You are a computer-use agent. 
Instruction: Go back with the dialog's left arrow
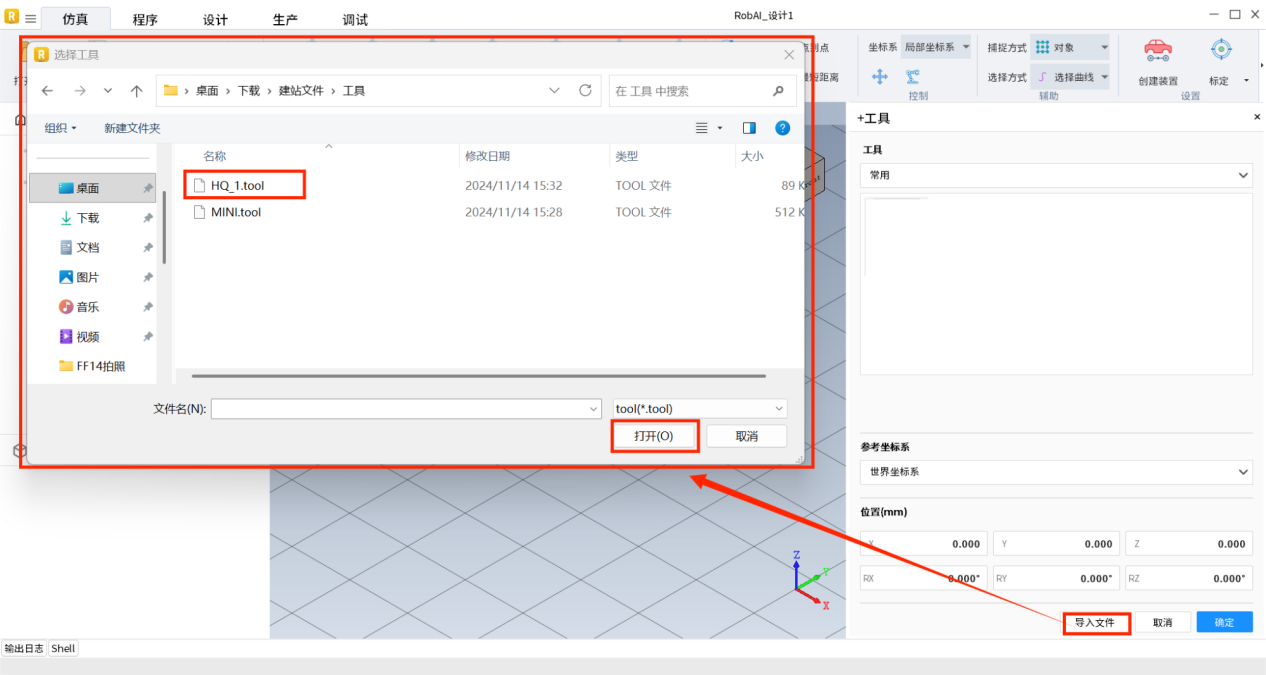(47, 91)
